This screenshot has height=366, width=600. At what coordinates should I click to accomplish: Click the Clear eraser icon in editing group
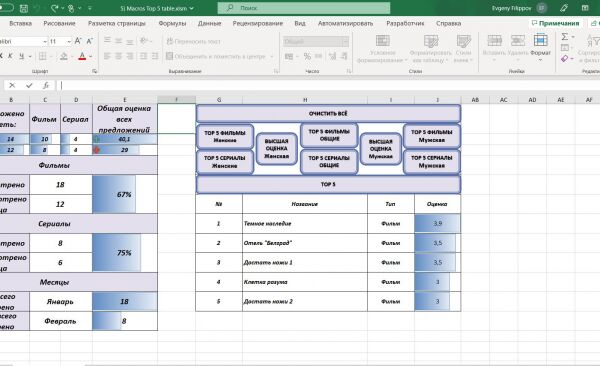click(x=564, y=59)
